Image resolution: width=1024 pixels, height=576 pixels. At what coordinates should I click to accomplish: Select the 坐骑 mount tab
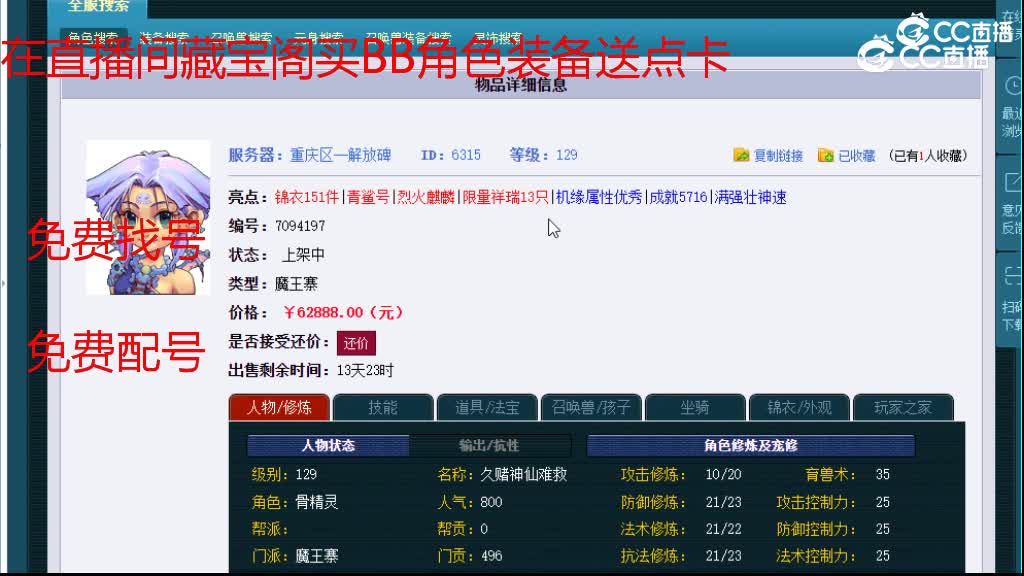coord(696,407)
